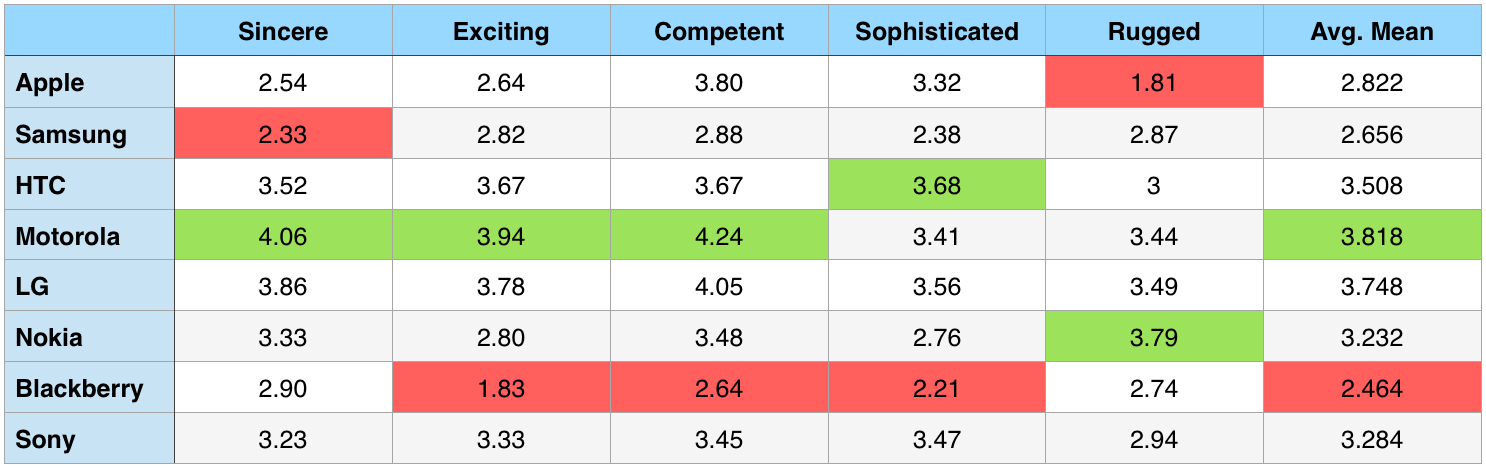Click the Motorola row label

click(x=68, y=237)
